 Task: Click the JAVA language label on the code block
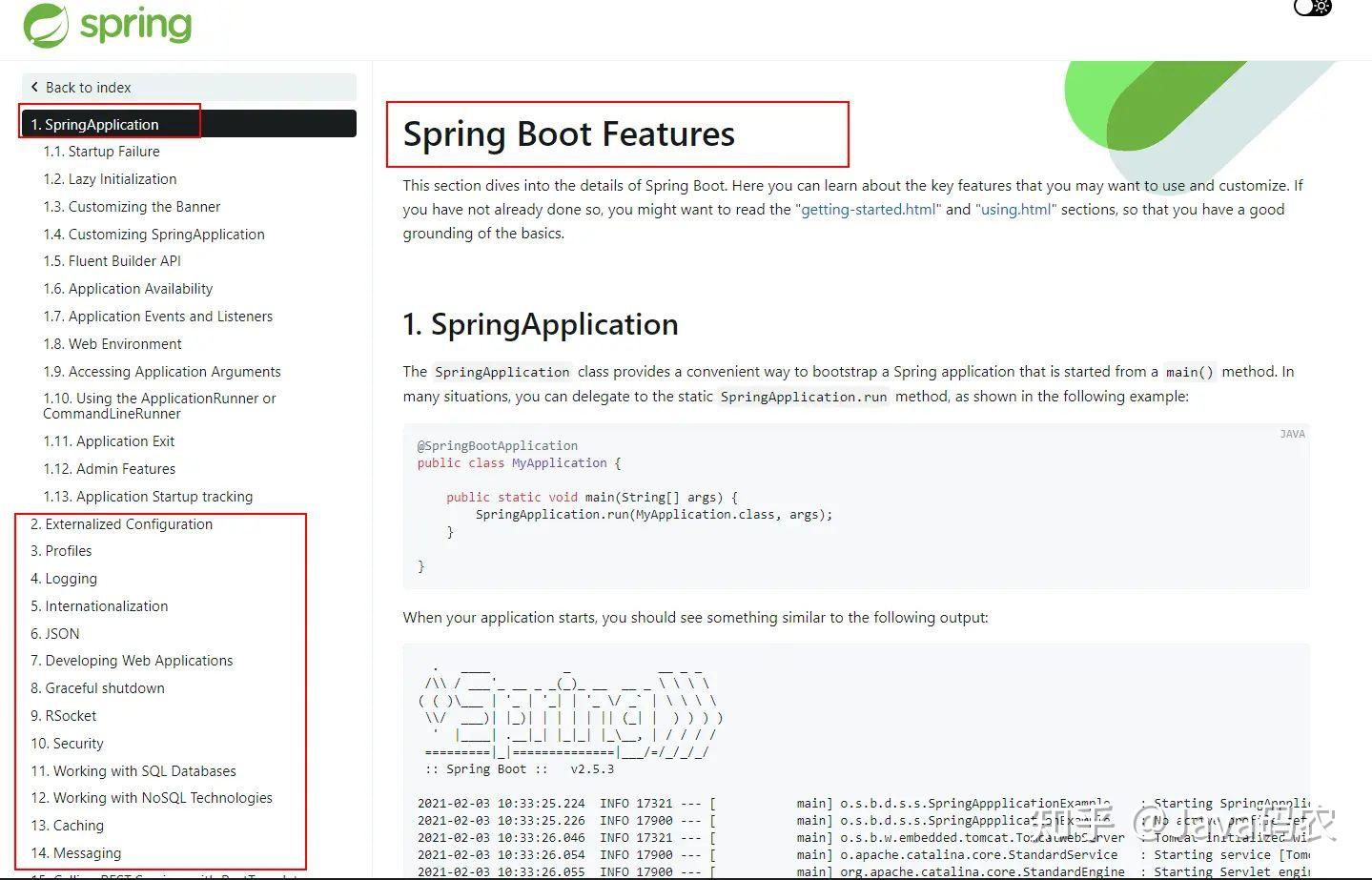coord(1292,434)
